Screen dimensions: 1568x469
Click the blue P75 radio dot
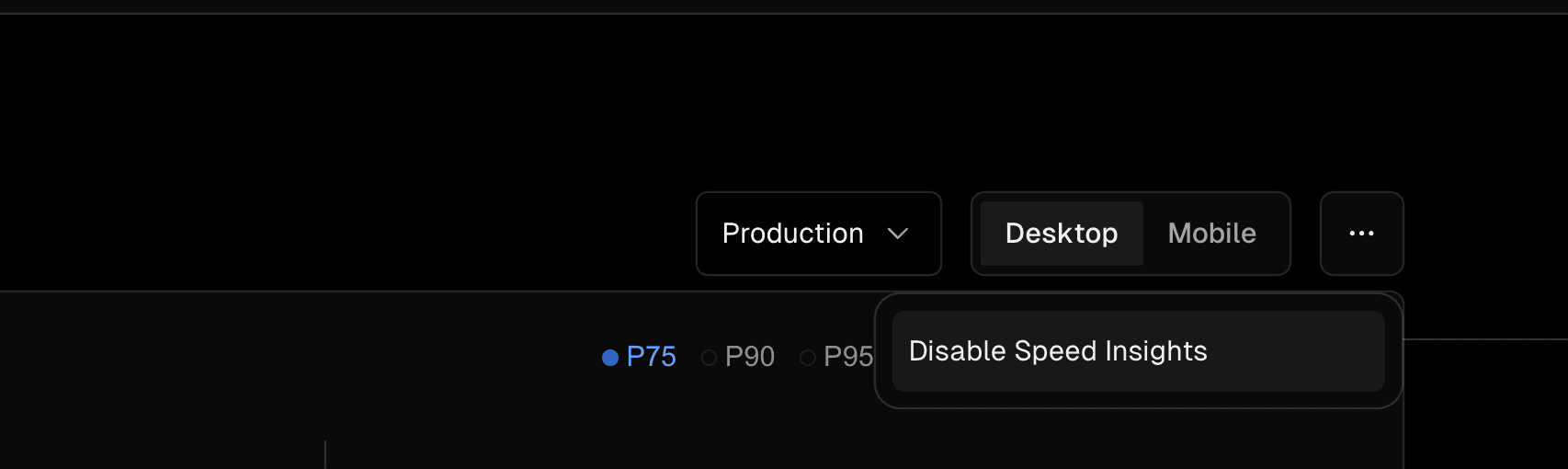click(x=610, y=357)
